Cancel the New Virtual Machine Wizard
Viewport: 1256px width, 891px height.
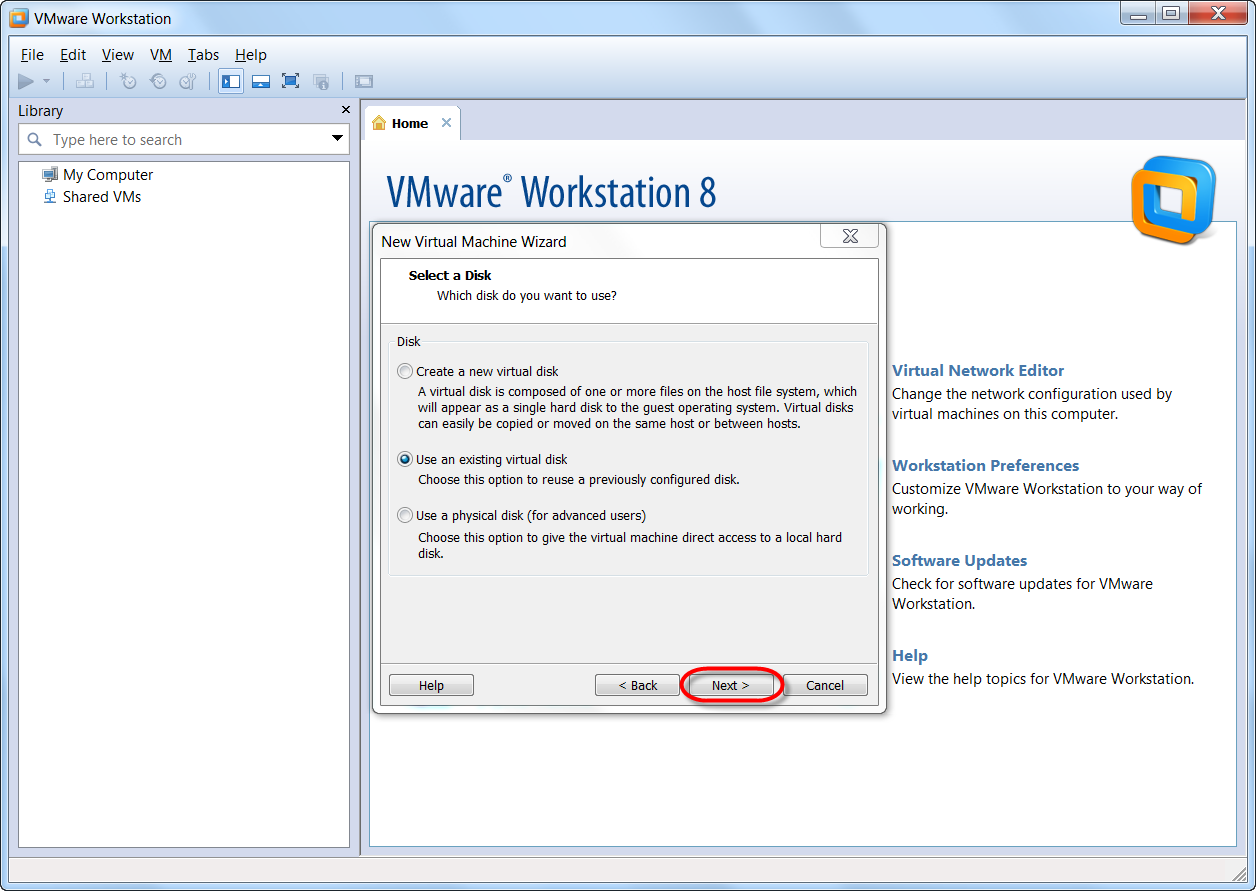(825, 685)
